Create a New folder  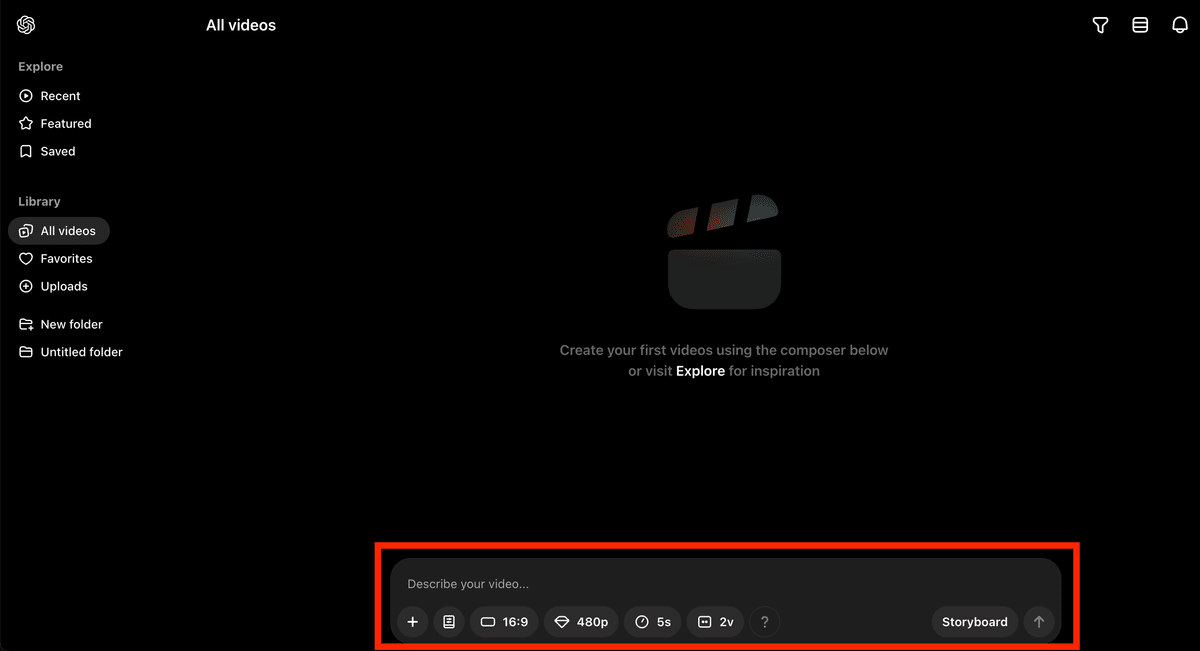(61, 325)
